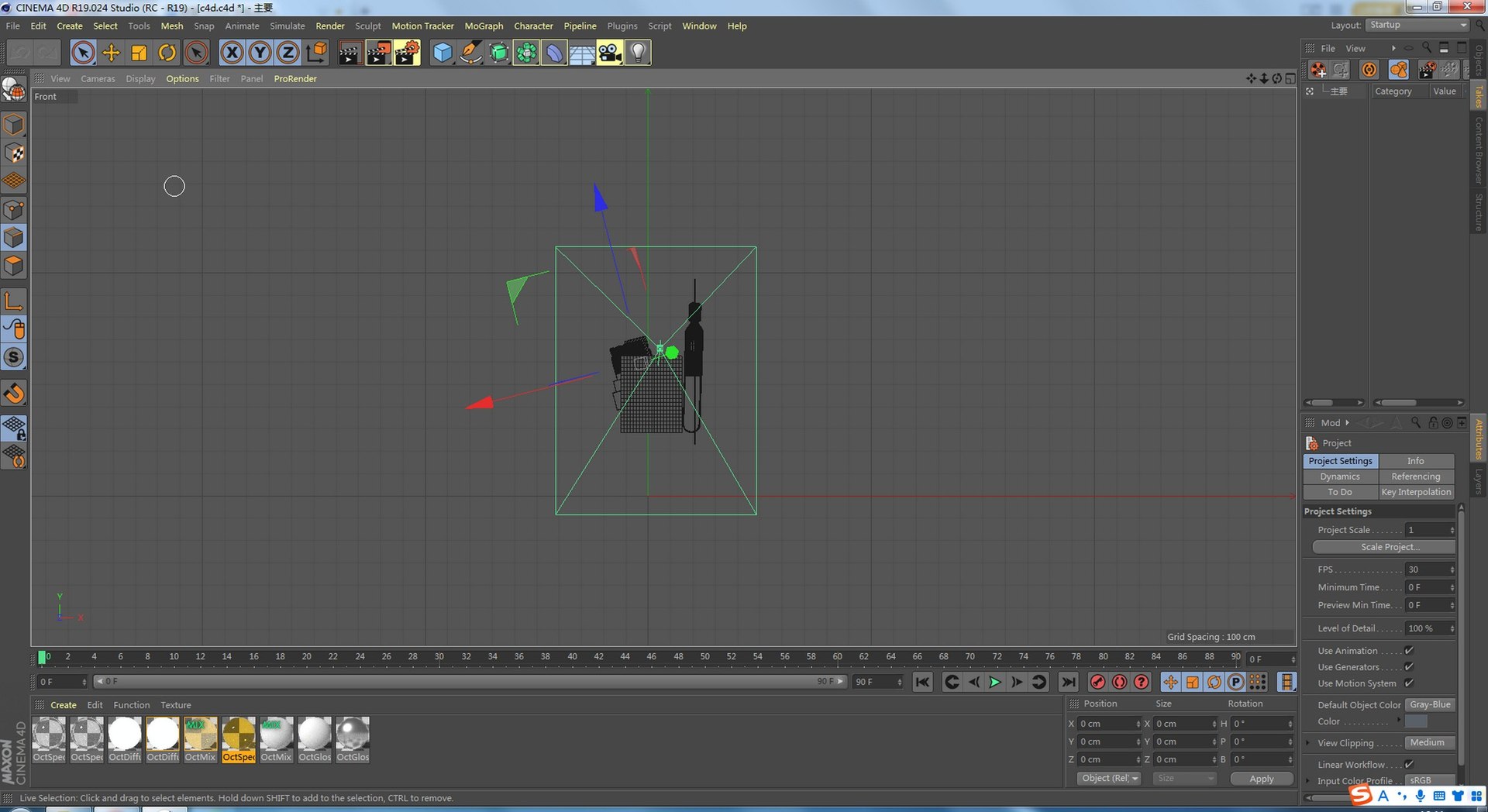Click the Camera object icon
This screenshot has width=1488, height=812.
[x=610, y=53]
